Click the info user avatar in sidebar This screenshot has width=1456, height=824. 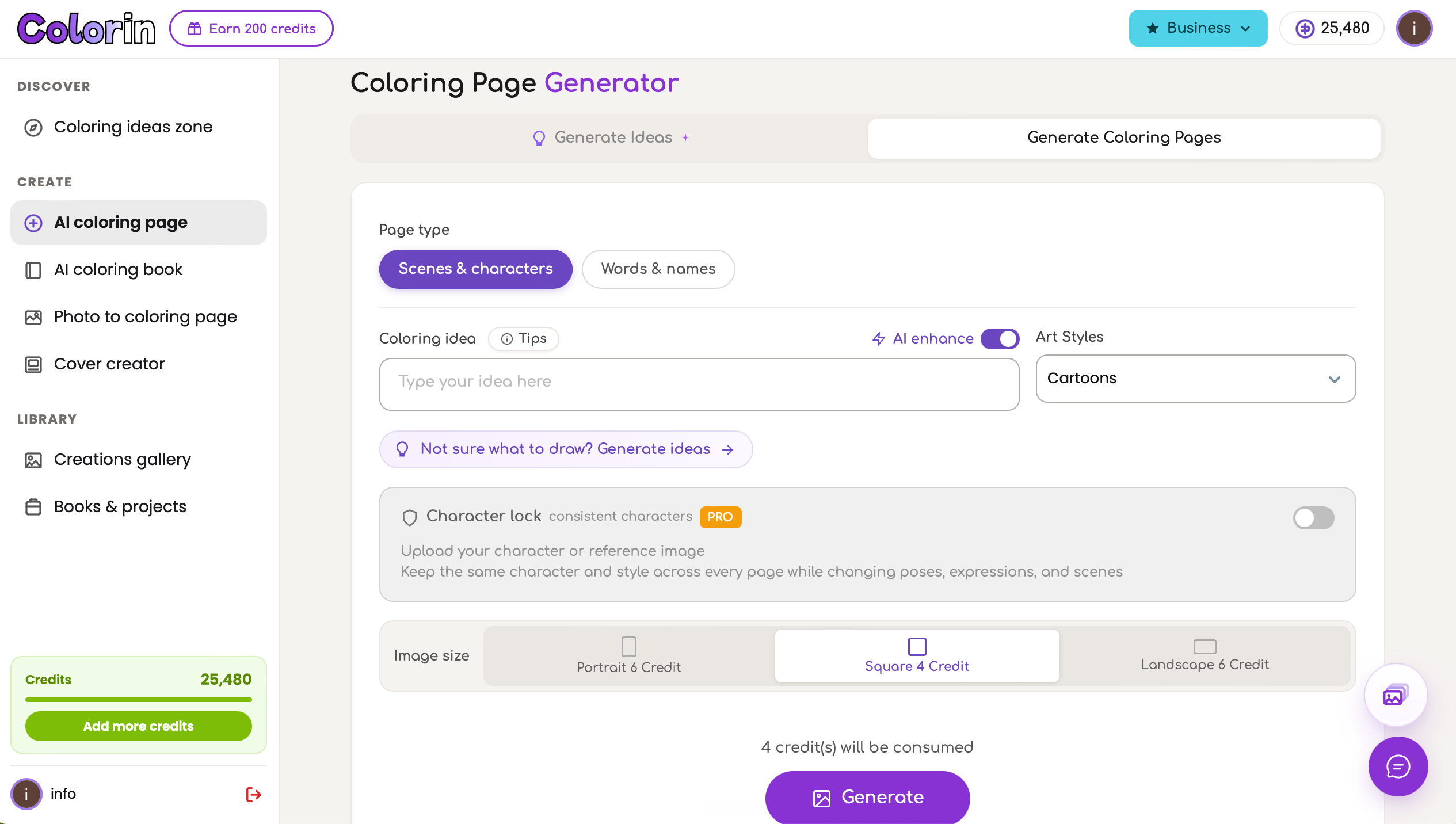(26, 794)
